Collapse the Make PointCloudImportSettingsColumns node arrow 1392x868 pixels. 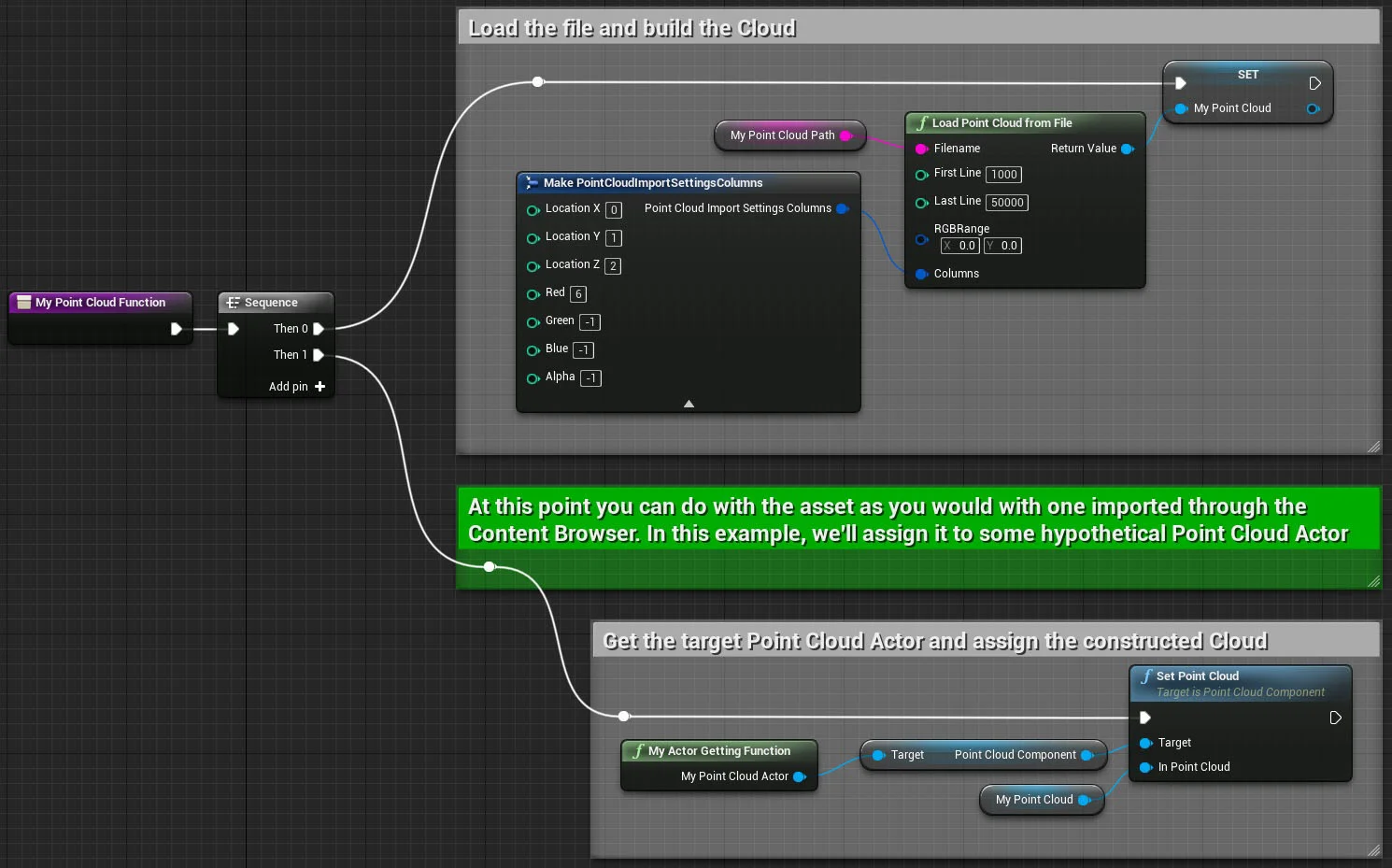(689, 404)
